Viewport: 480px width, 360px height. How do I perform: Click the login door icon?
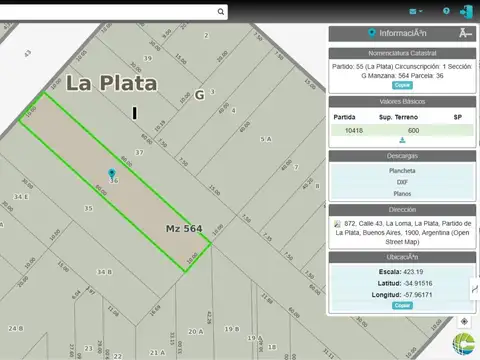click(466, 12)
